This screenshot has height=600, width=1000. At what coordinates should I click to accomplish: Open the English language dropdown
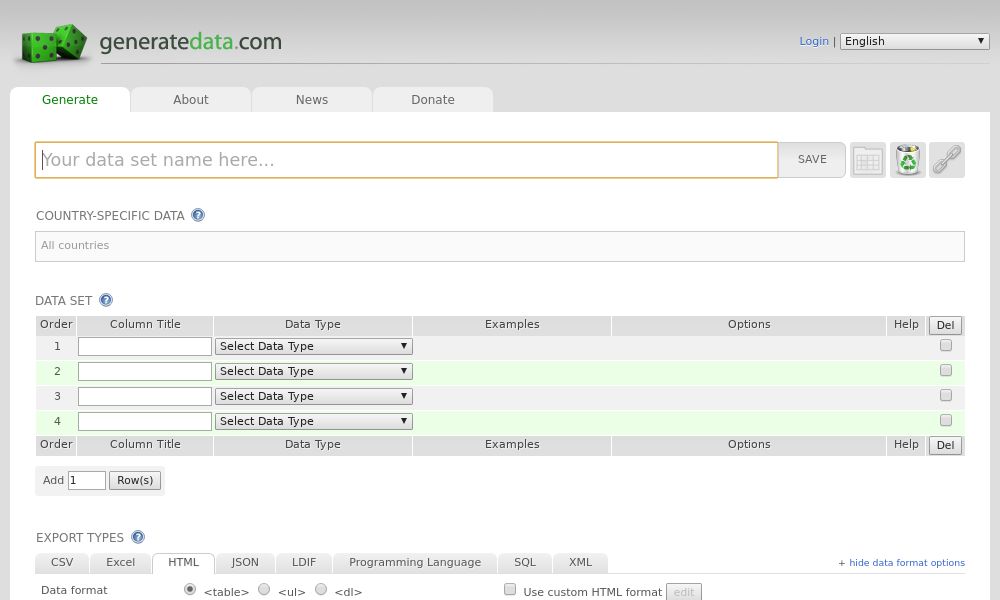pyautogui.click(x=915, y=41)
